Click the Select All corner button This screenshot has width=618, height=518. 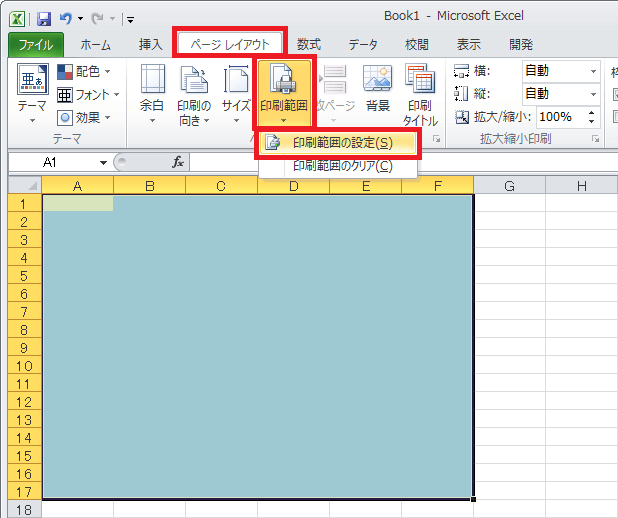(27, 186)
